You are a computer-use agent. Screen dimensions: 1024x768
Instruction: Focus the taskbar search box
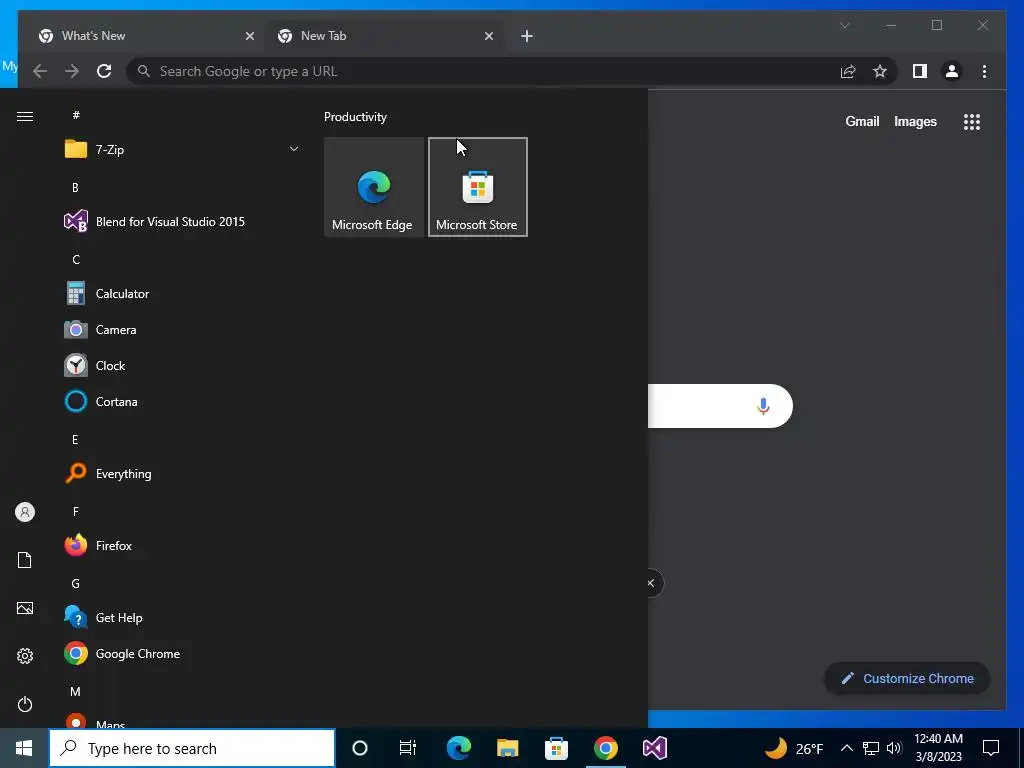coord(192,748)
